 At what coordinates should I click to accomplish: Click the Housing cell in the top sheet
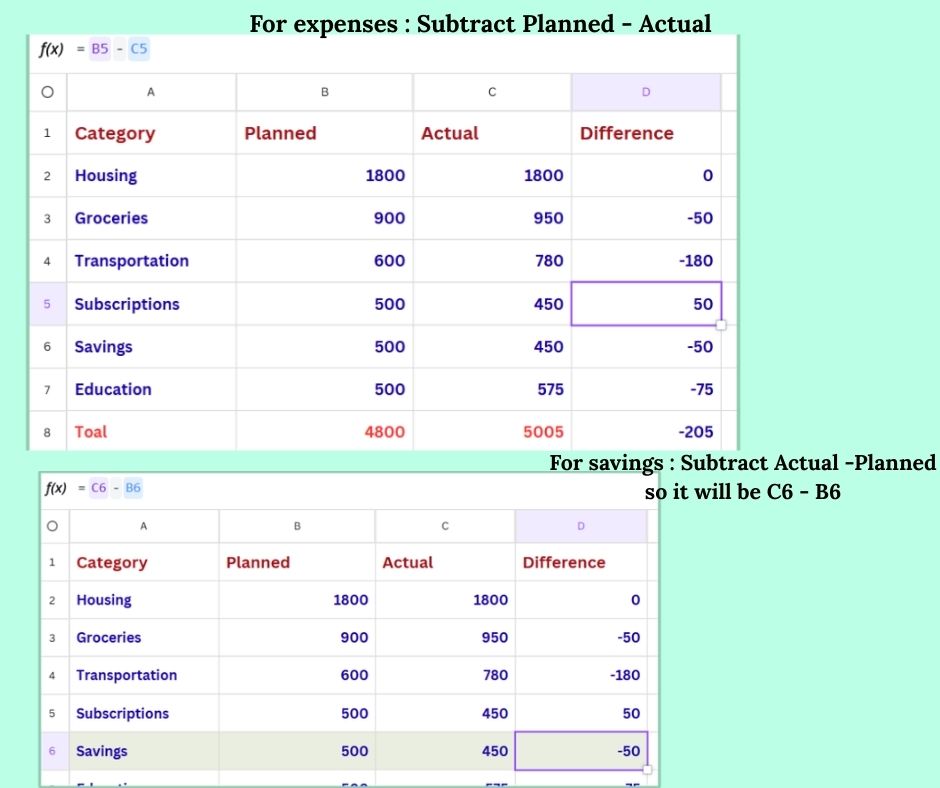151,176
